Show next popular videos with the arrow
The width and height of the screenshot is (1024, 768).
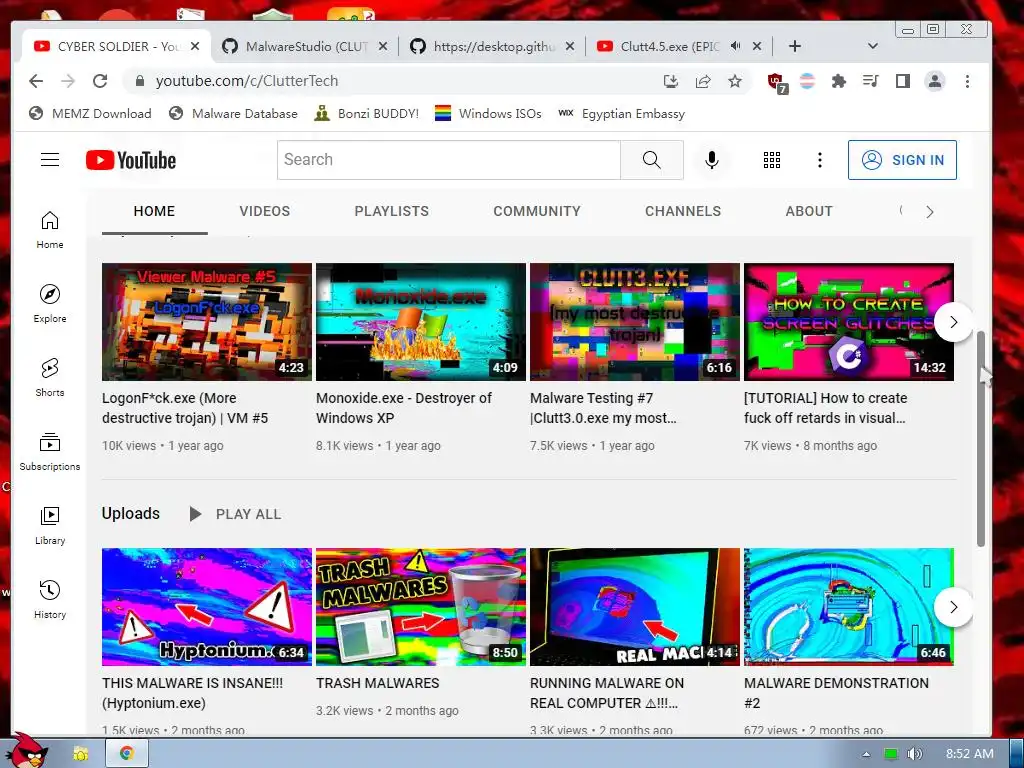[x=953, y=322]
